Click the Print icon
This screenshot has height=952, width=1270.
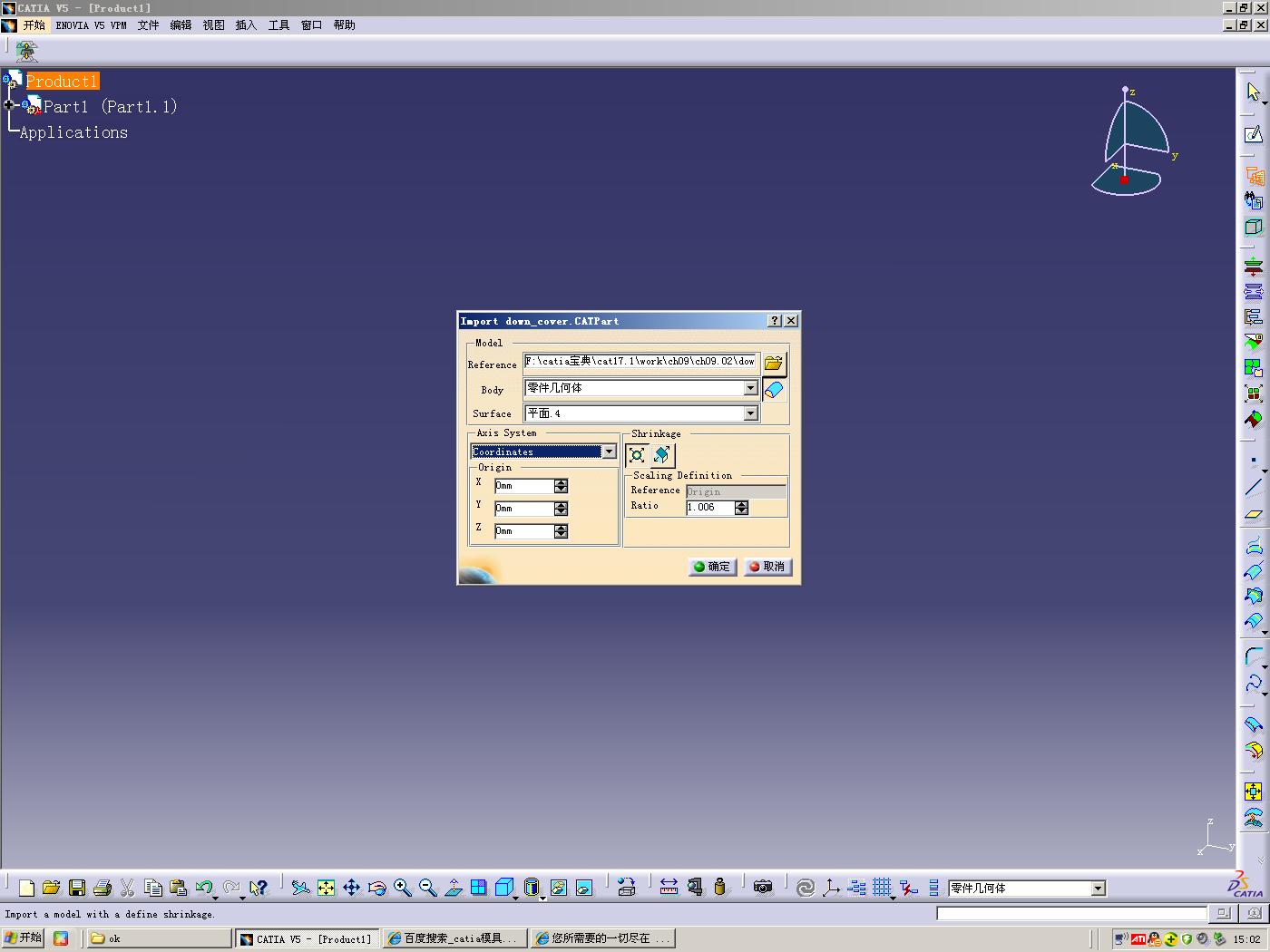point(103,888)
